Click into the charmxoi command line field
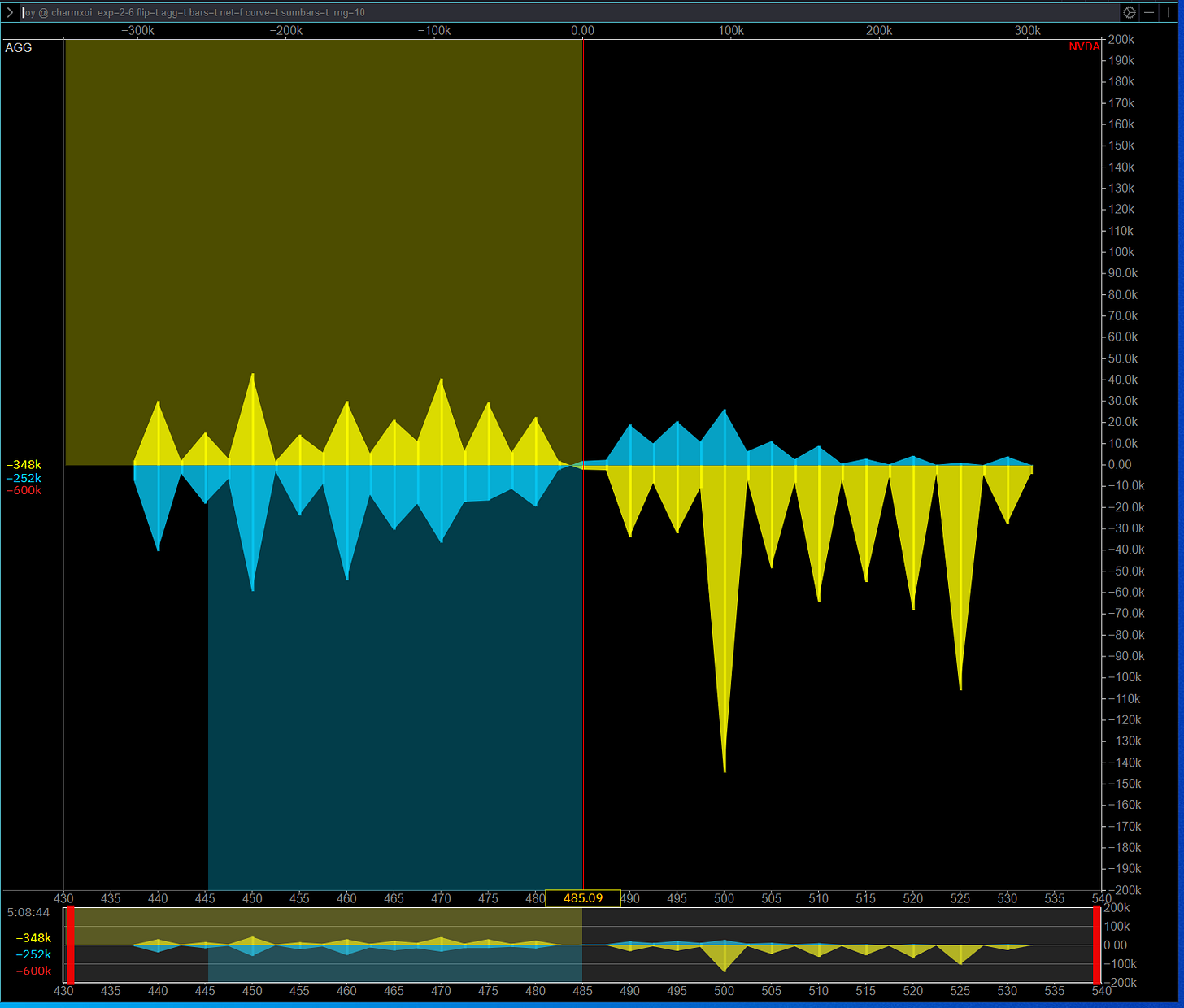Image resolution: width=1184 pixels, height=1008 pixels. click(569, 12)
